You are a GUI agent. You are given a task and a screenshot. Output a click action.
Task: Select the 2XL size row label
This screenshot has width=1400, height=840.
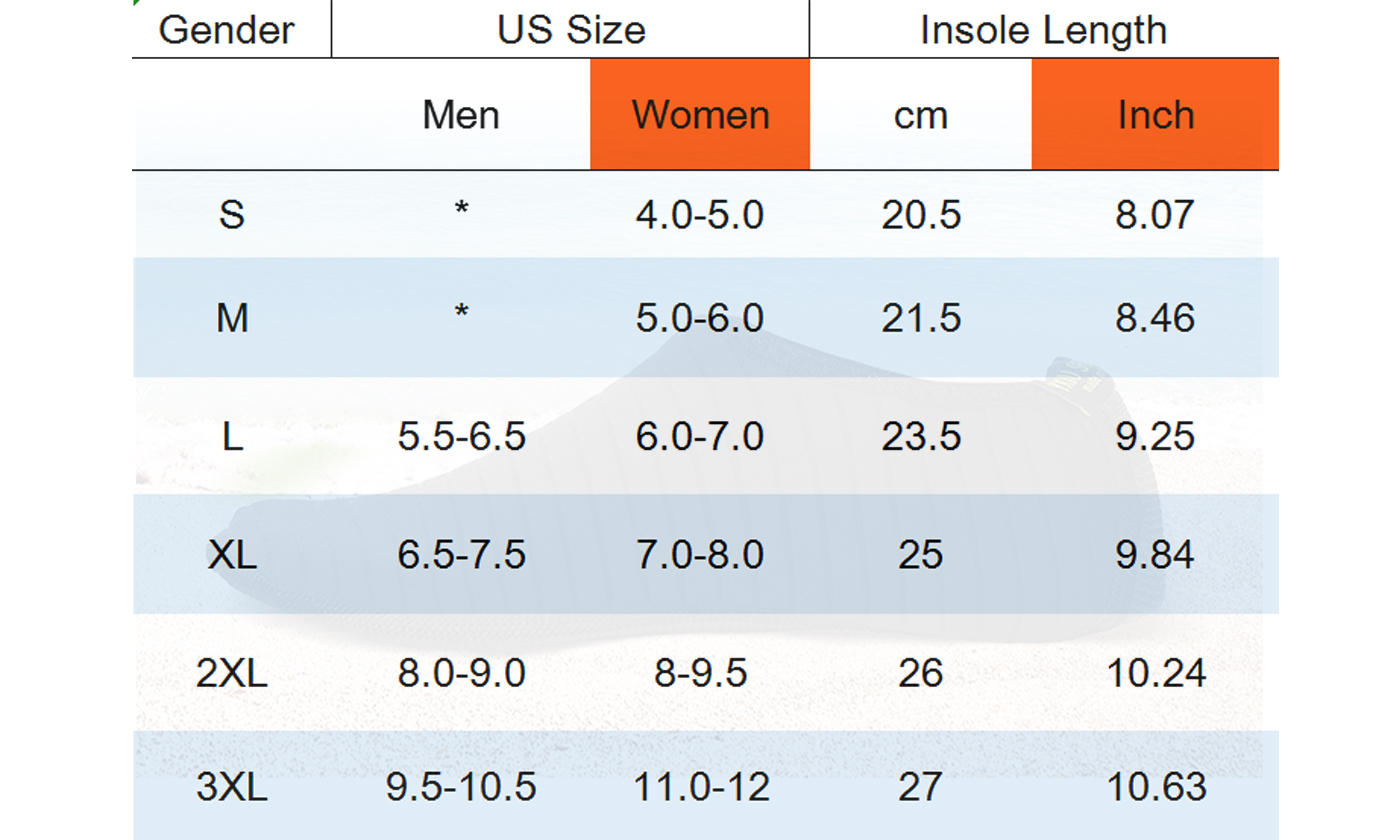click(231, 673)
